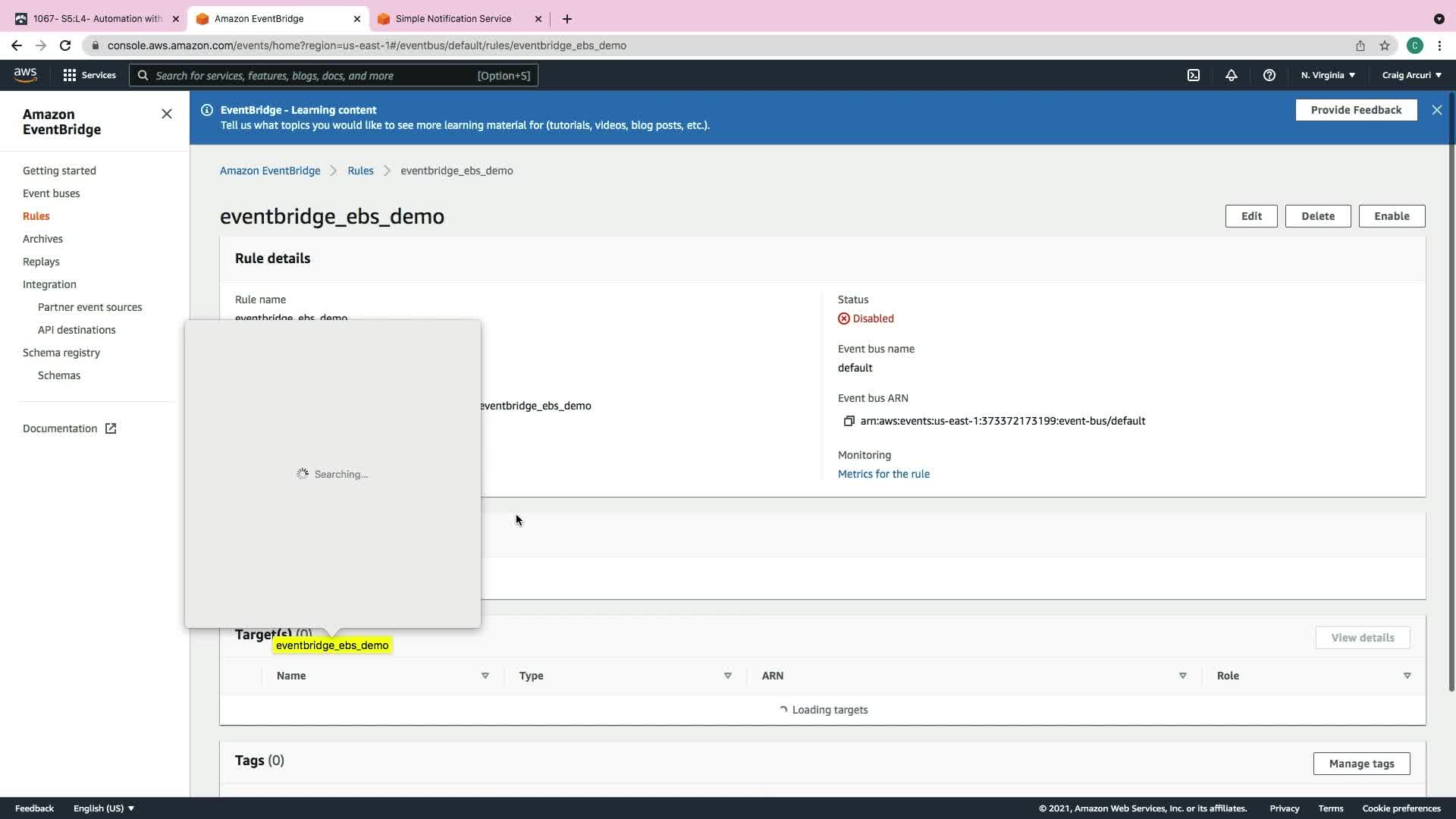The width and height of the screenshot is (1456, 819).
Task: Click the AWS logo home icon
Action: pyautogui.click(x=25, y=74)
